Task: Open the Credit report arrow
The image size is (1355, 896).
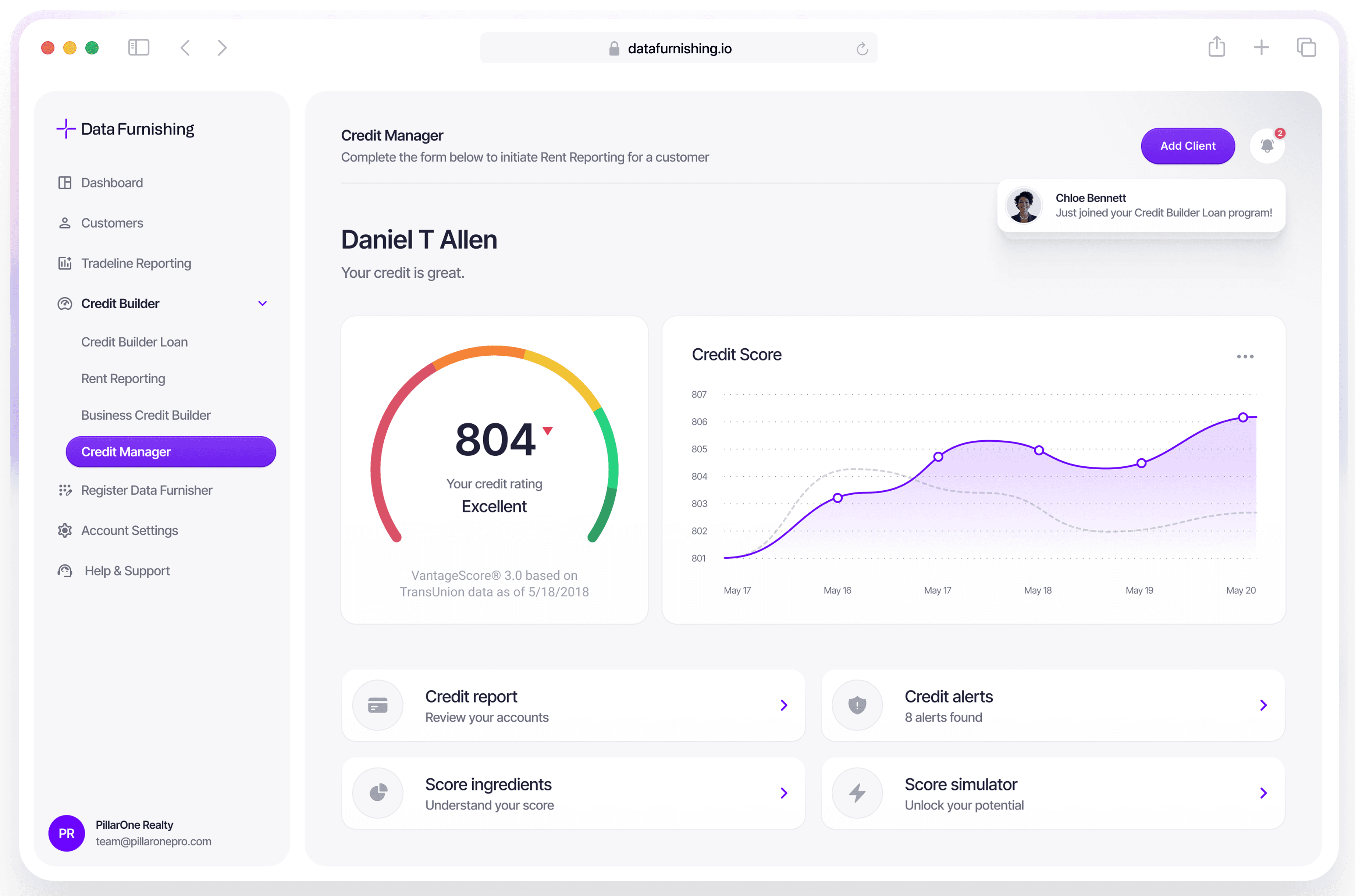Action: point(784,705)
